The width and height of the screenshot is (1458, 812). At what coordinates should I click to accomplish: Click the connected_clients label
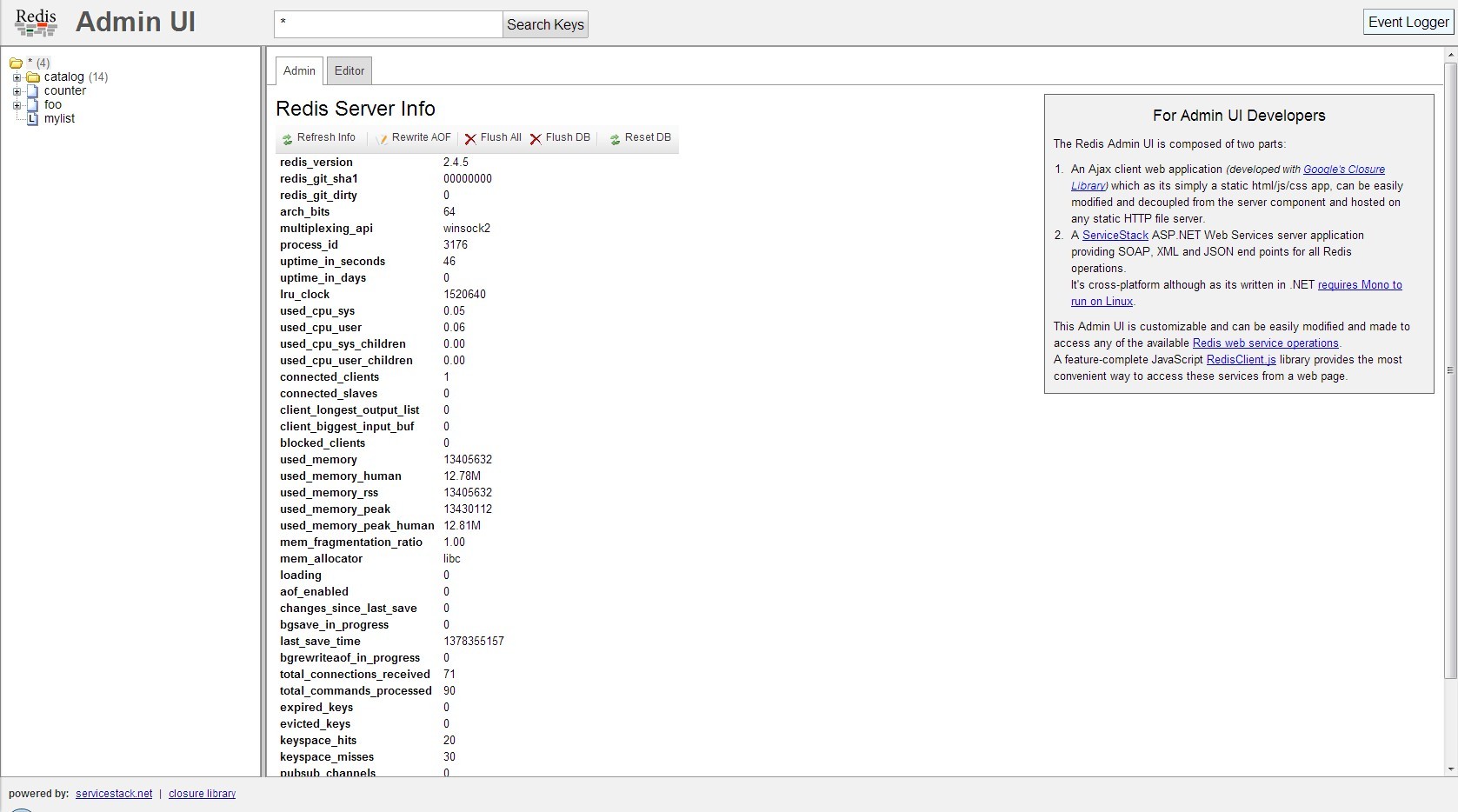point(330,377)
